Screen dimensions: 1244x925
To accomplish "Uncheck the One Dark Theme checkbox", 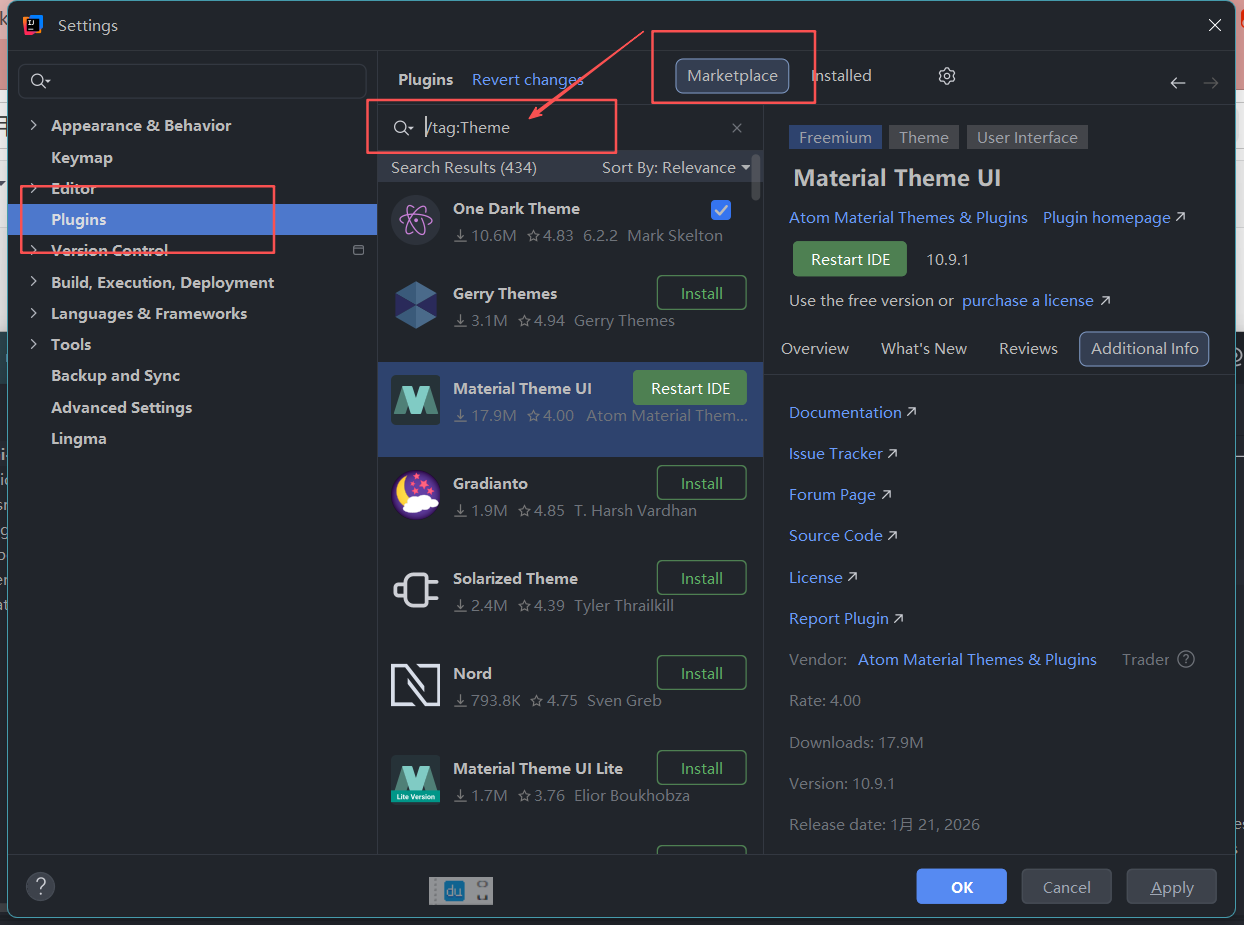I will tap(721, 209).
